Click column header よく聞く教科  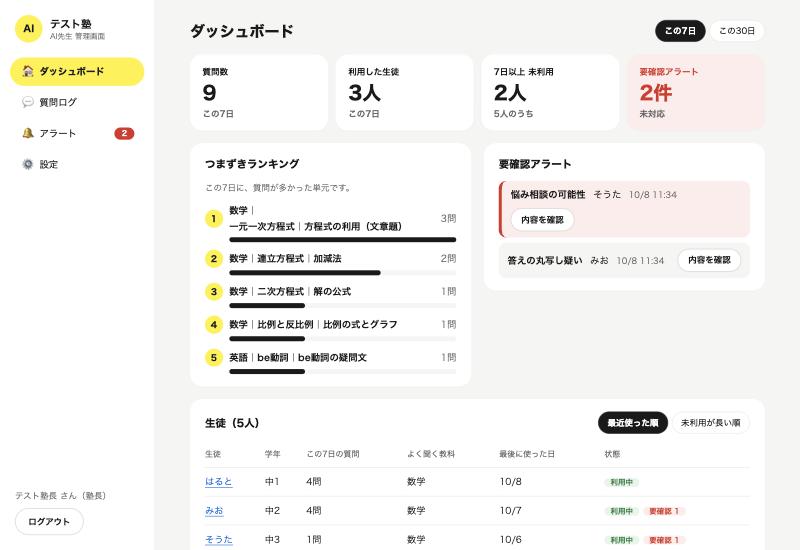tap(431, 454)
